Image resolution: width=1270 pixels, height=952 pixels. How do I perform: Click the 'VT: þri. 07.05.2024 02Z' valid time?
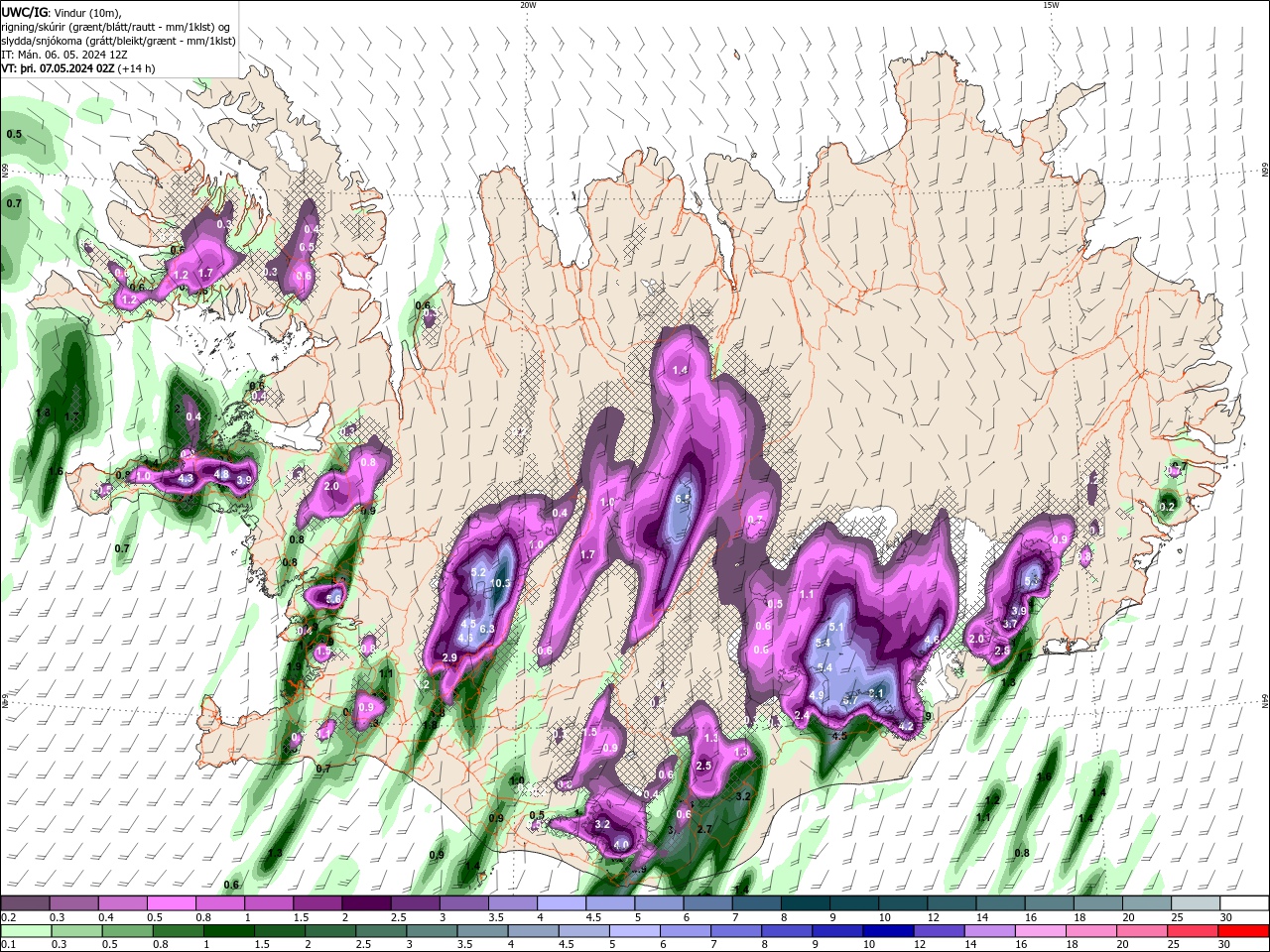58,68
